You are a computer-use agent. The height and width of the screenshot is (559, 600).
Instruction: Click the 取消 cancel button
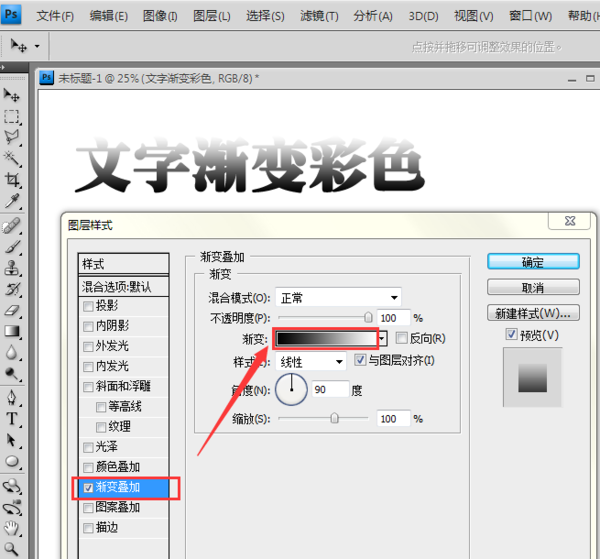coord(533,287)
